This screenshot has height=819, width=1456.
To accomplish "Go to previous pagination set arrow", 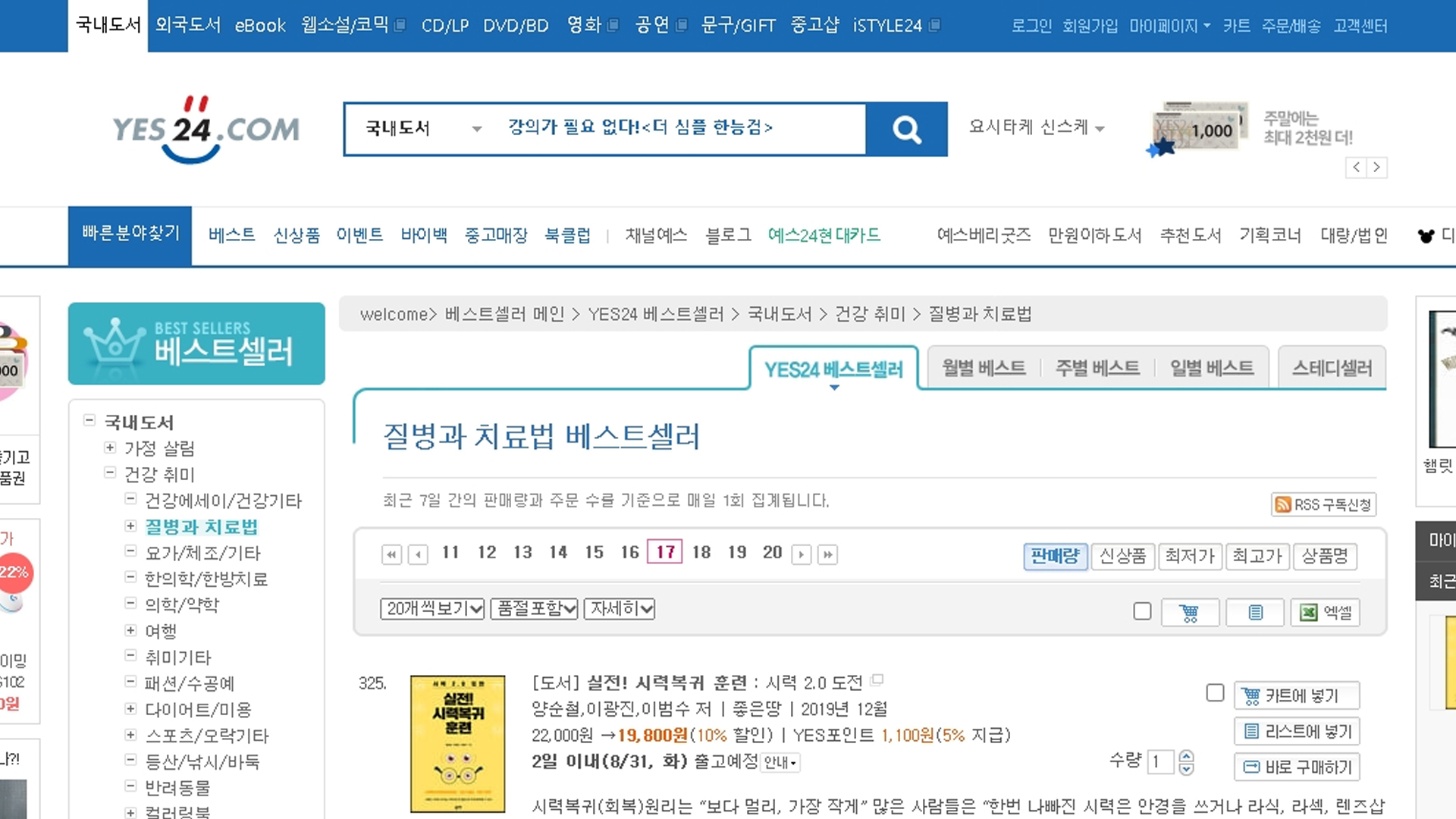I will [418, 554].
